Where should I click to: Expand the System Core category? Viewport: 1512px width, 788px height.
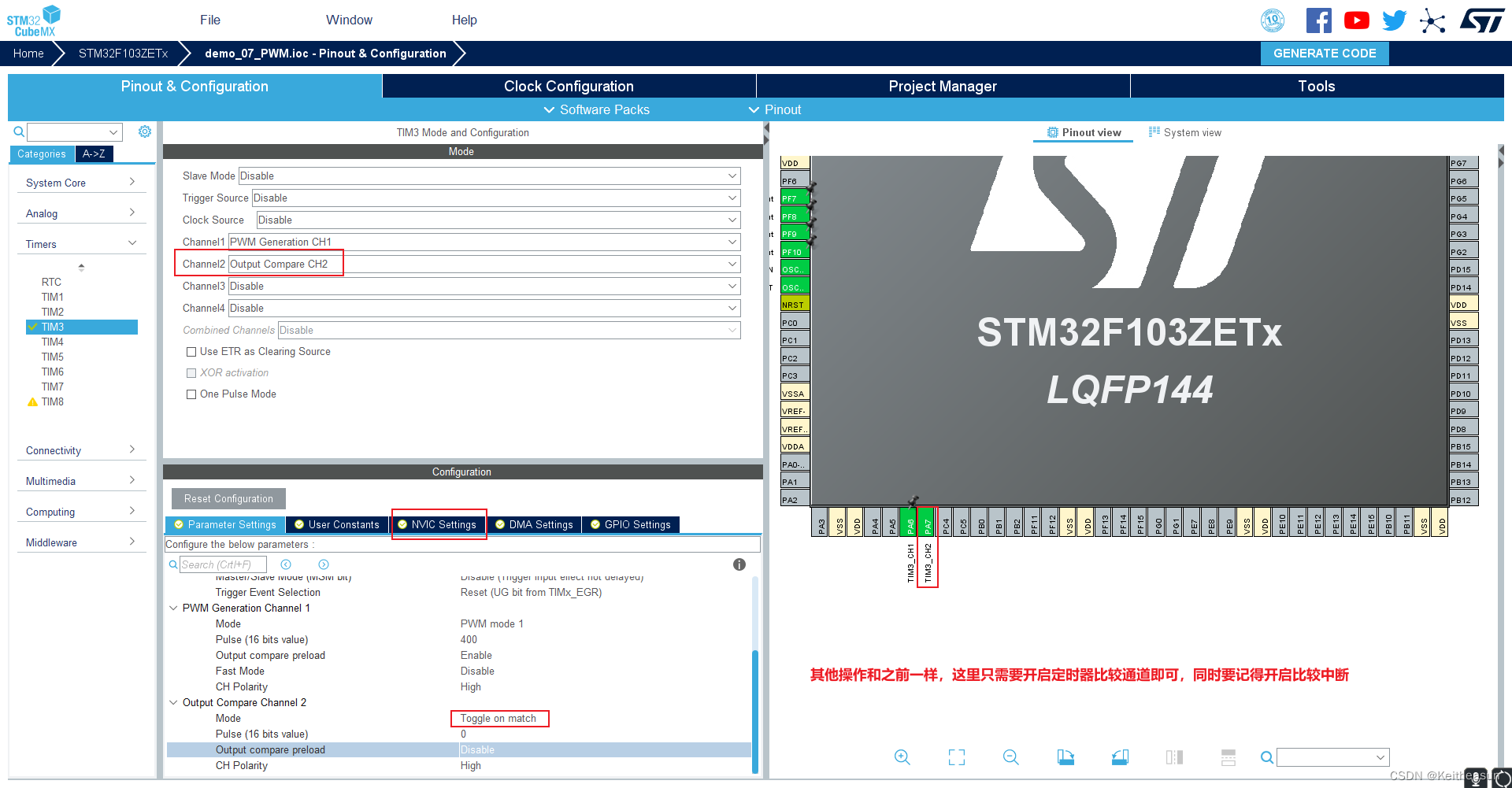[x=81, y=183]
